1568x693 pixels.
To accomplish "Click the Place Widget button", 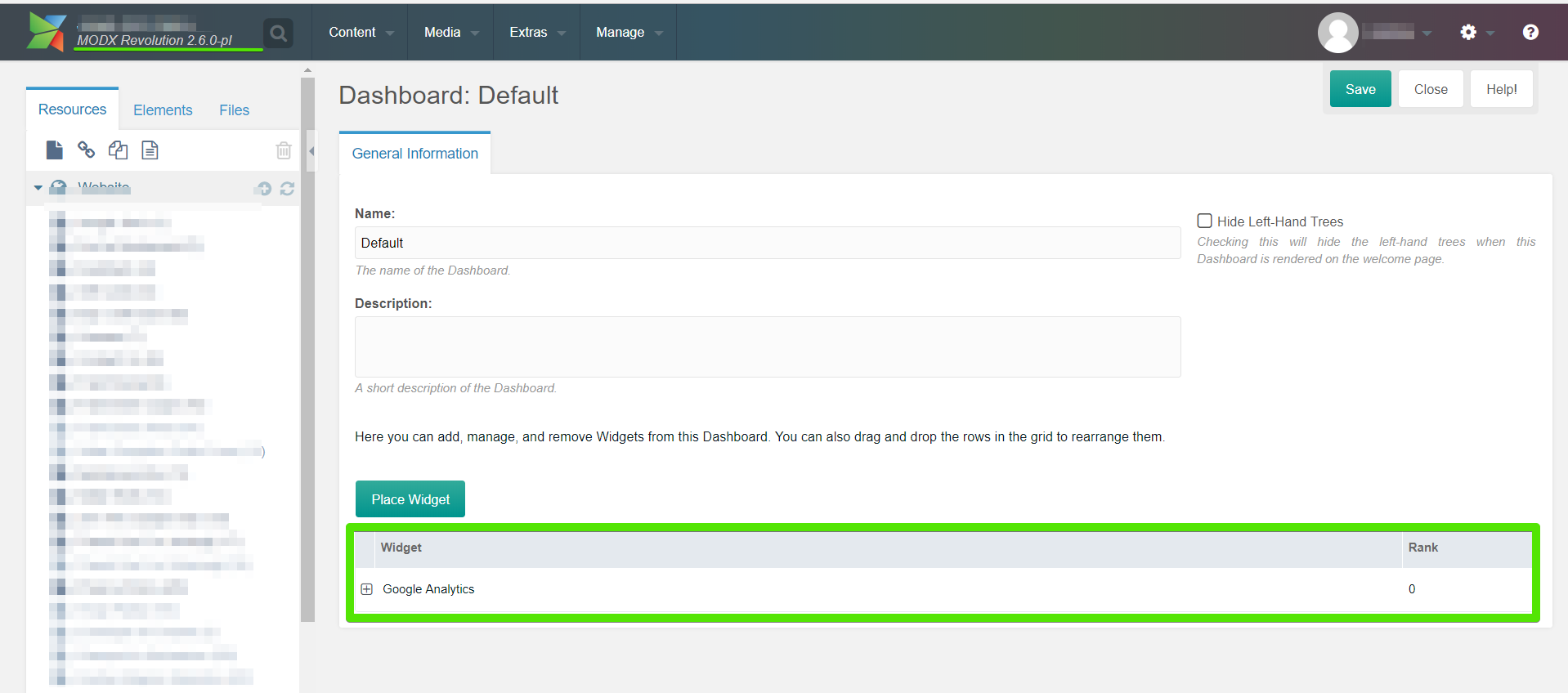I will click(x=410, y=499).
